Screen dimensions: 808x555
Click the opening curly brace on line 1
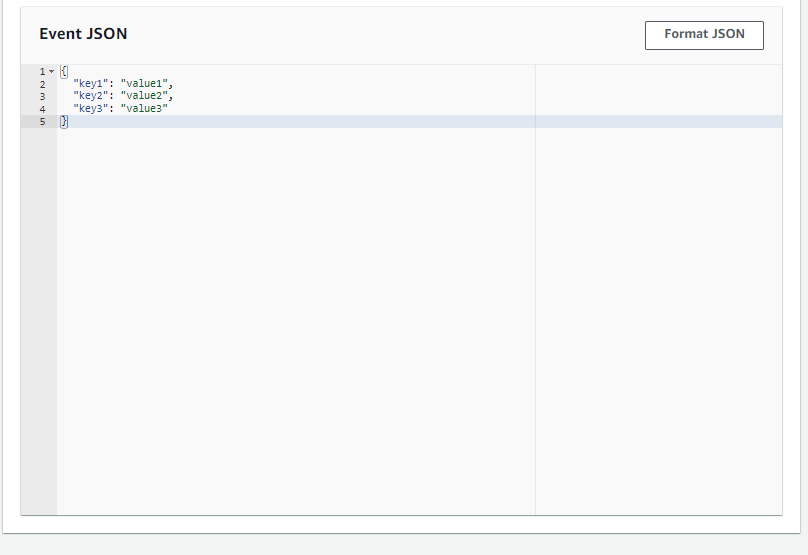64,72
